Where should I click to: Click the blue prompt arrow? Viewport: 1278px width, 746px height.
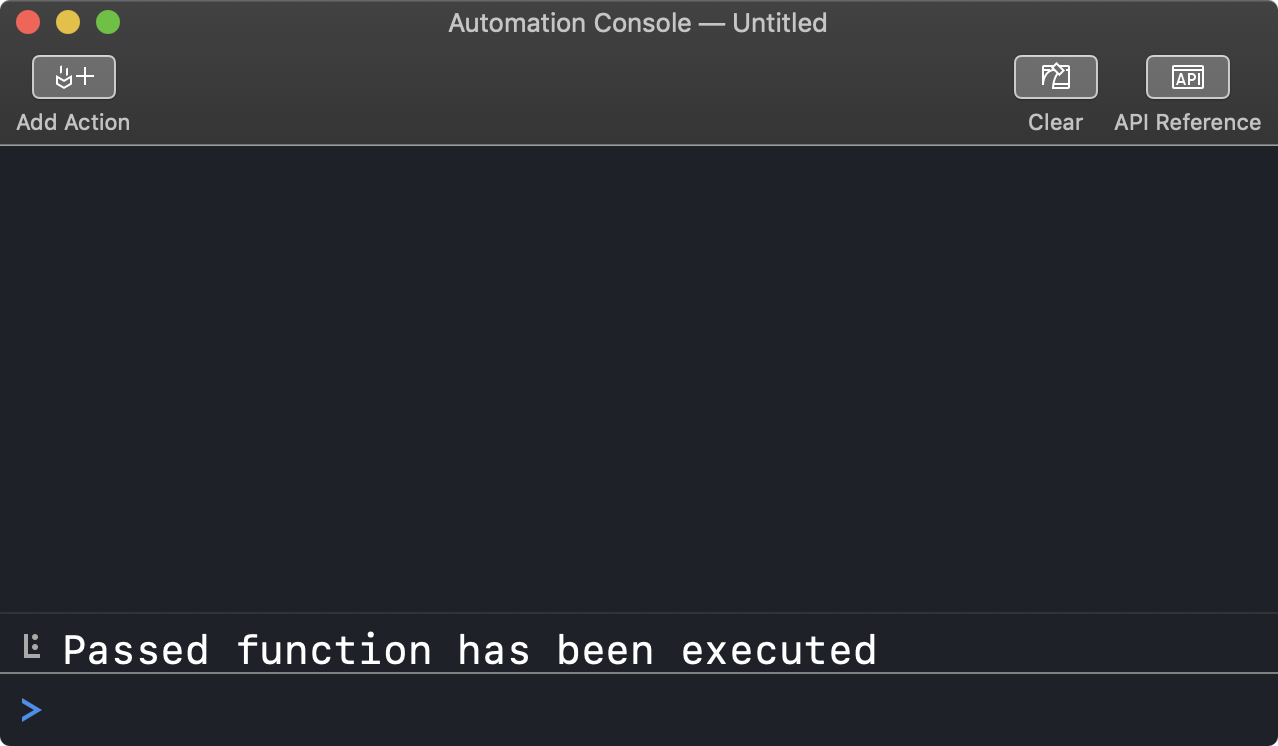coord(31,710)
